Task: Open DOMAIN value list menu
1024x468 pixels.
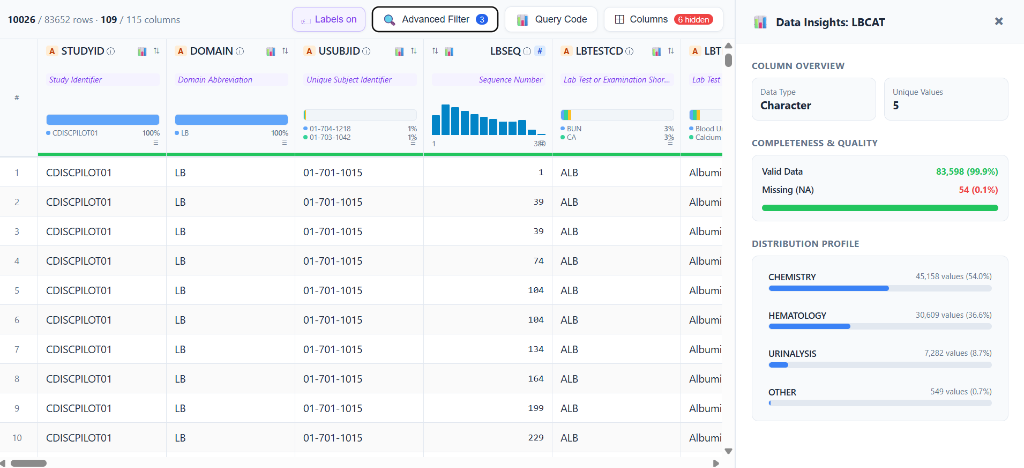Action: pos(284,143)
